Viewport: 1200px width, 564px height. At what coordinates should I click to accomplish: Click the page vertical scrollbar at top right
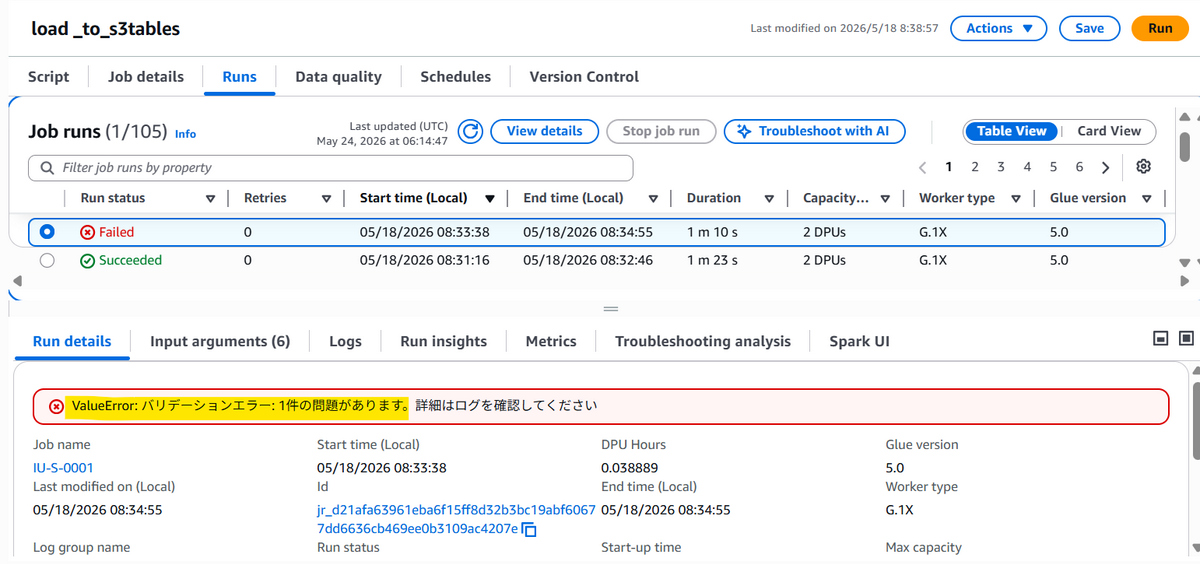click(x=1185, y=145)
